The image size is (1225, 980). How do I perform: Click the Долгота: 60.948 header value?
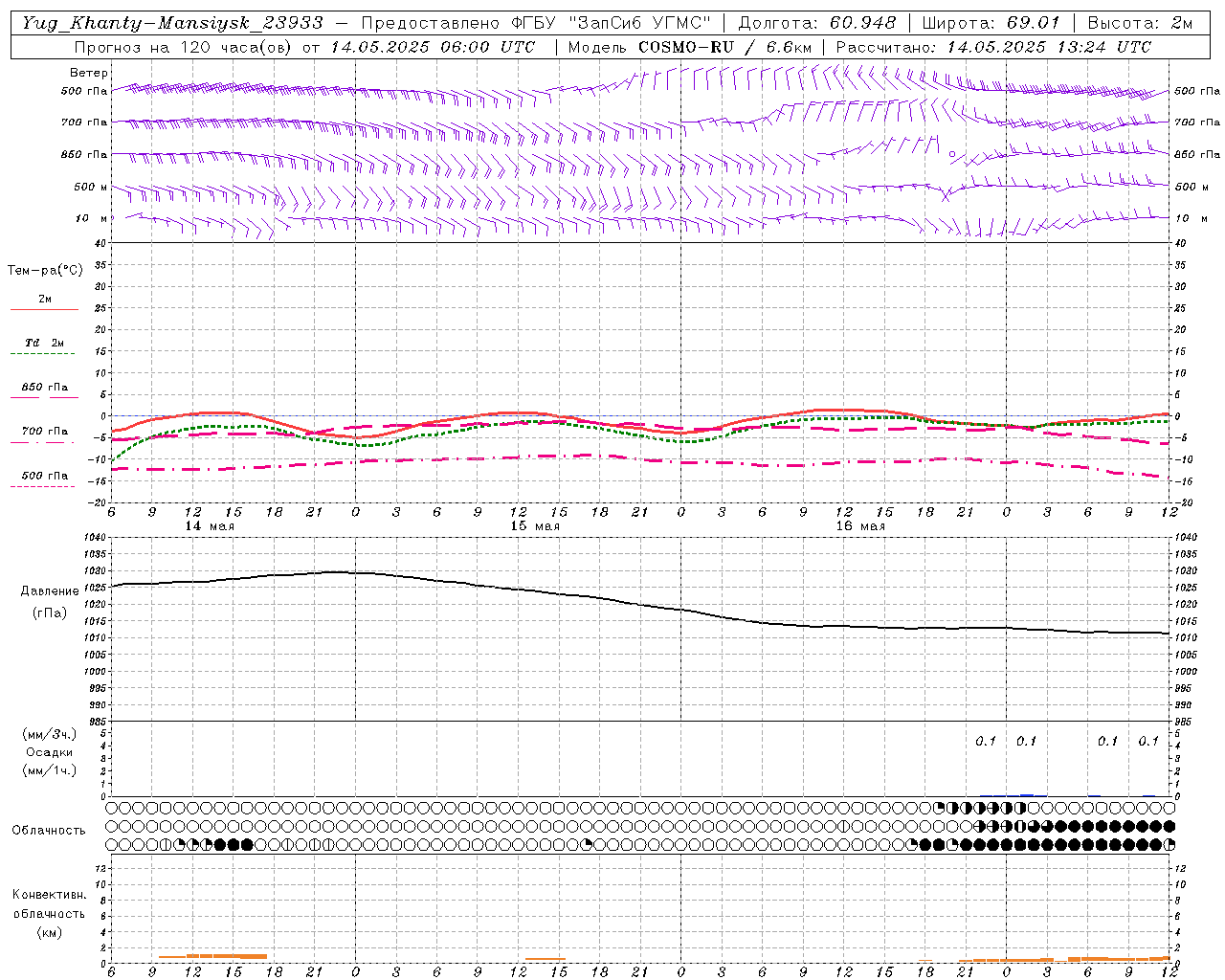coord(817,23)
